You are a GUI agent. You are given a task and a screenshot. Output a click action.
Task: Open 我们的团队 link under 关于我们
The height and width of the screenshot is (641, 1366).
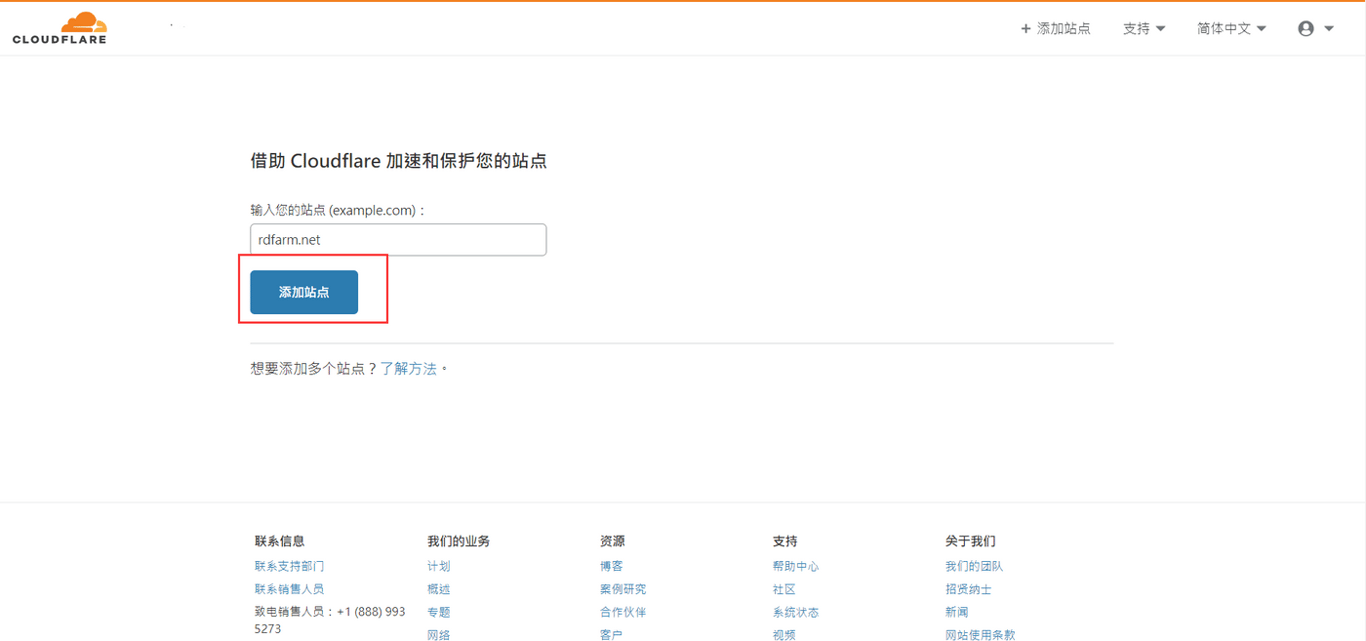tap(974, 566)
